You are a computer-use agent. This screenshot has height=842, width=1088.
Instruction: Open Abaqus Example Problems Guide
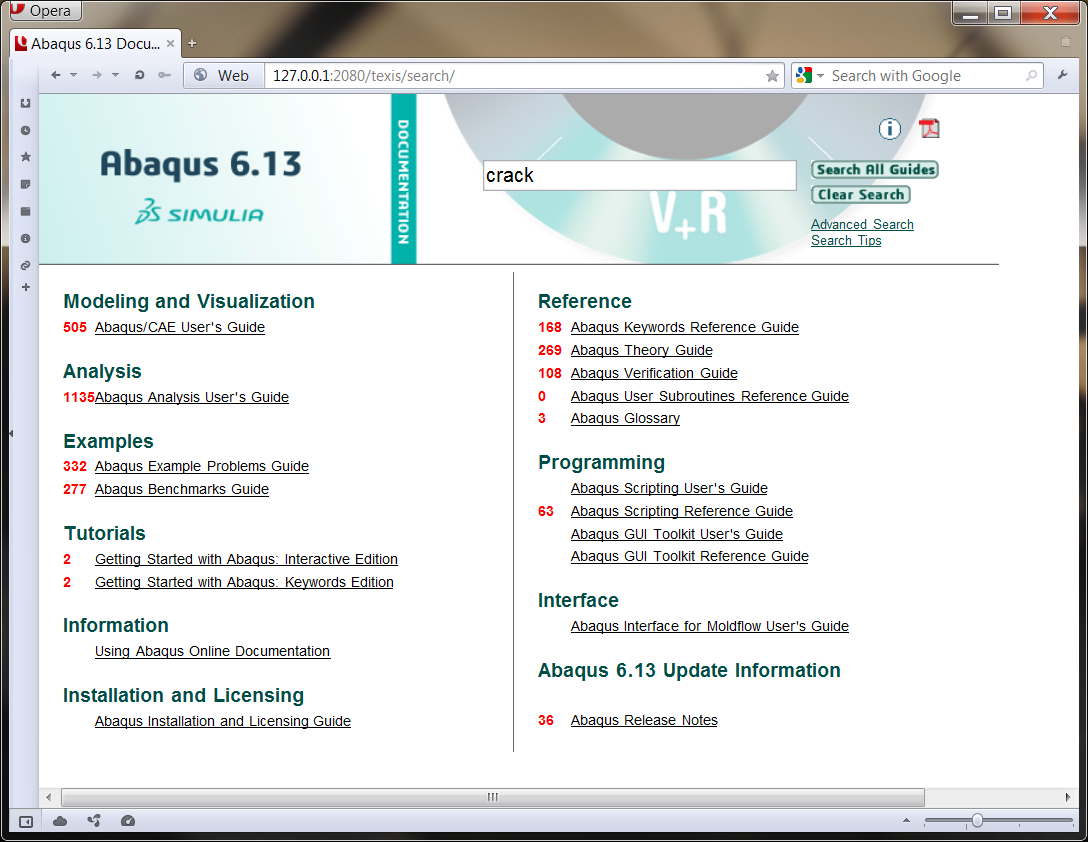coord(202,466)
